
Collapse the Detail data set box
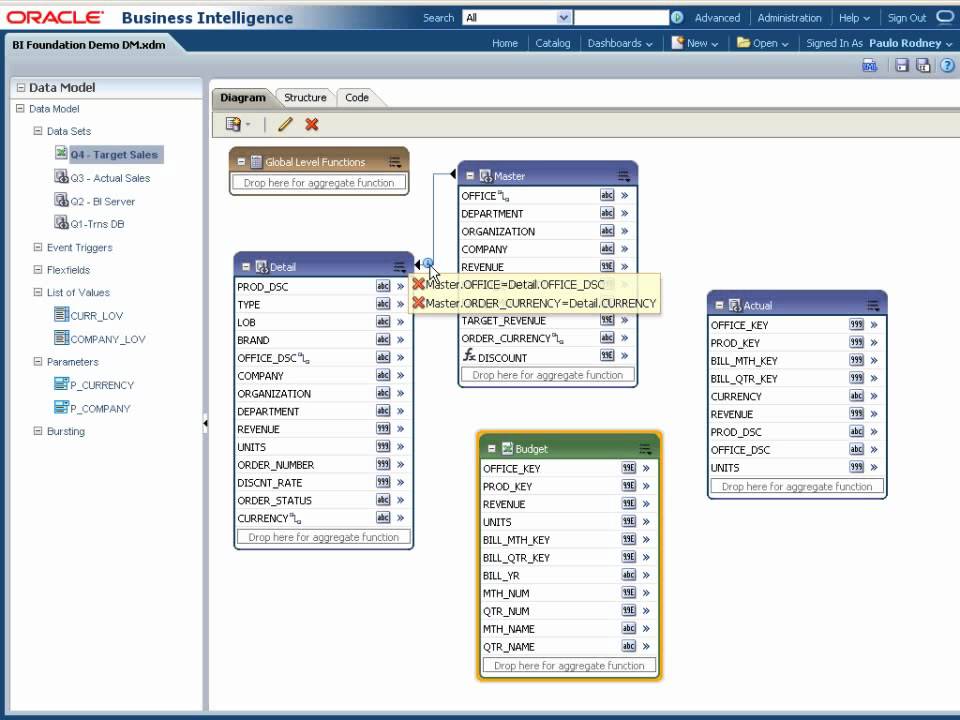(246, 267)
